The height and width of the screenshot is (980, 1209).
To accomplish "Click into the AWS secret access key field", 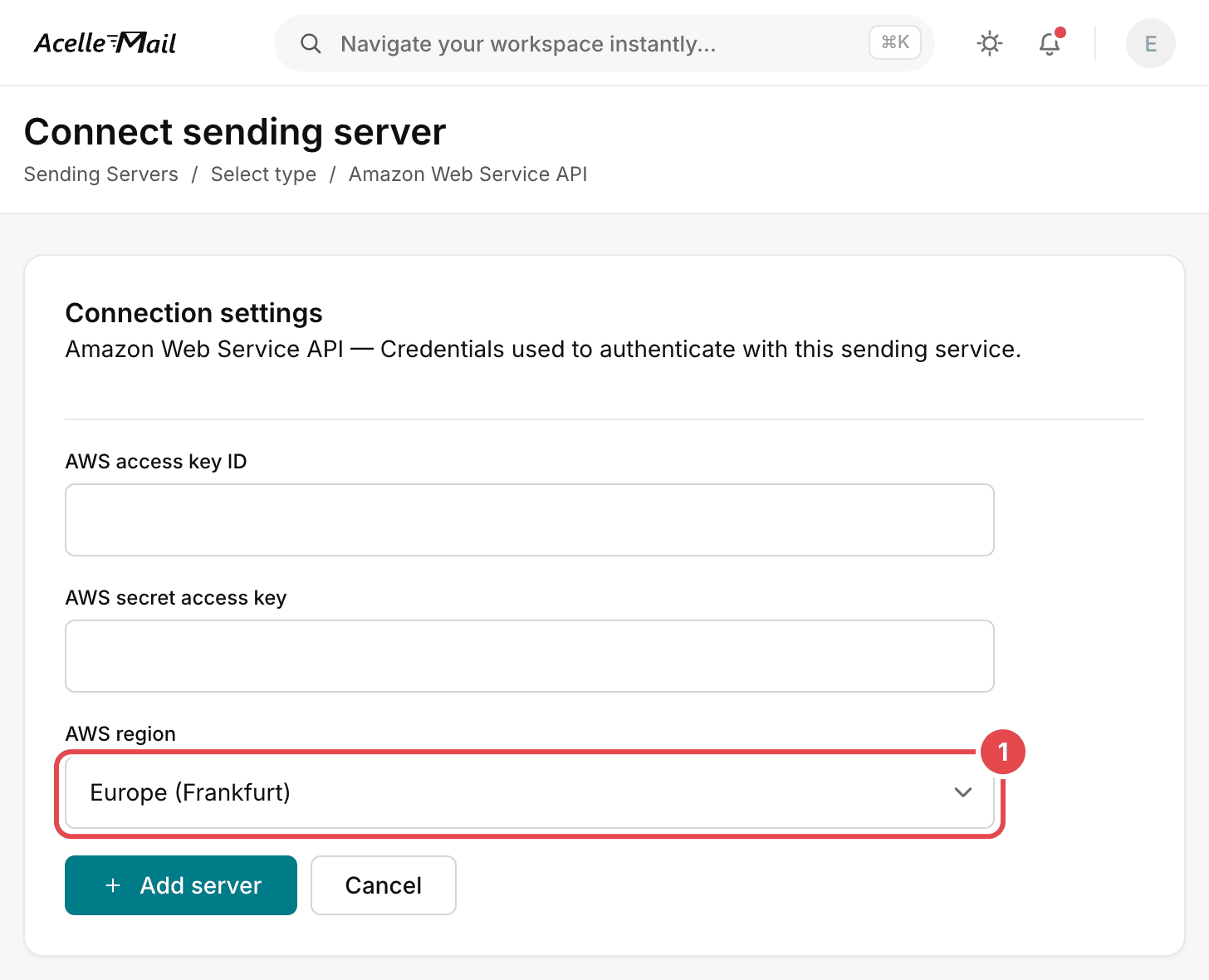I will pyautogui.click(x=530, y=656).
